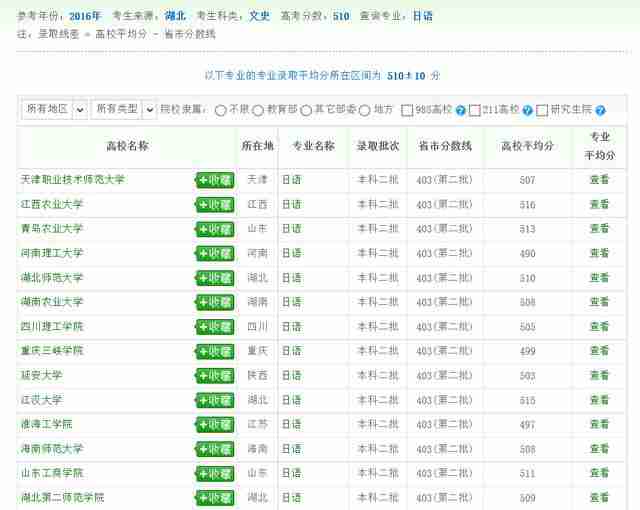The height and width of the screenshot is (510, 640).
Task: Favorite 河南理工大学 using +收藏
Action: [215, 254]
